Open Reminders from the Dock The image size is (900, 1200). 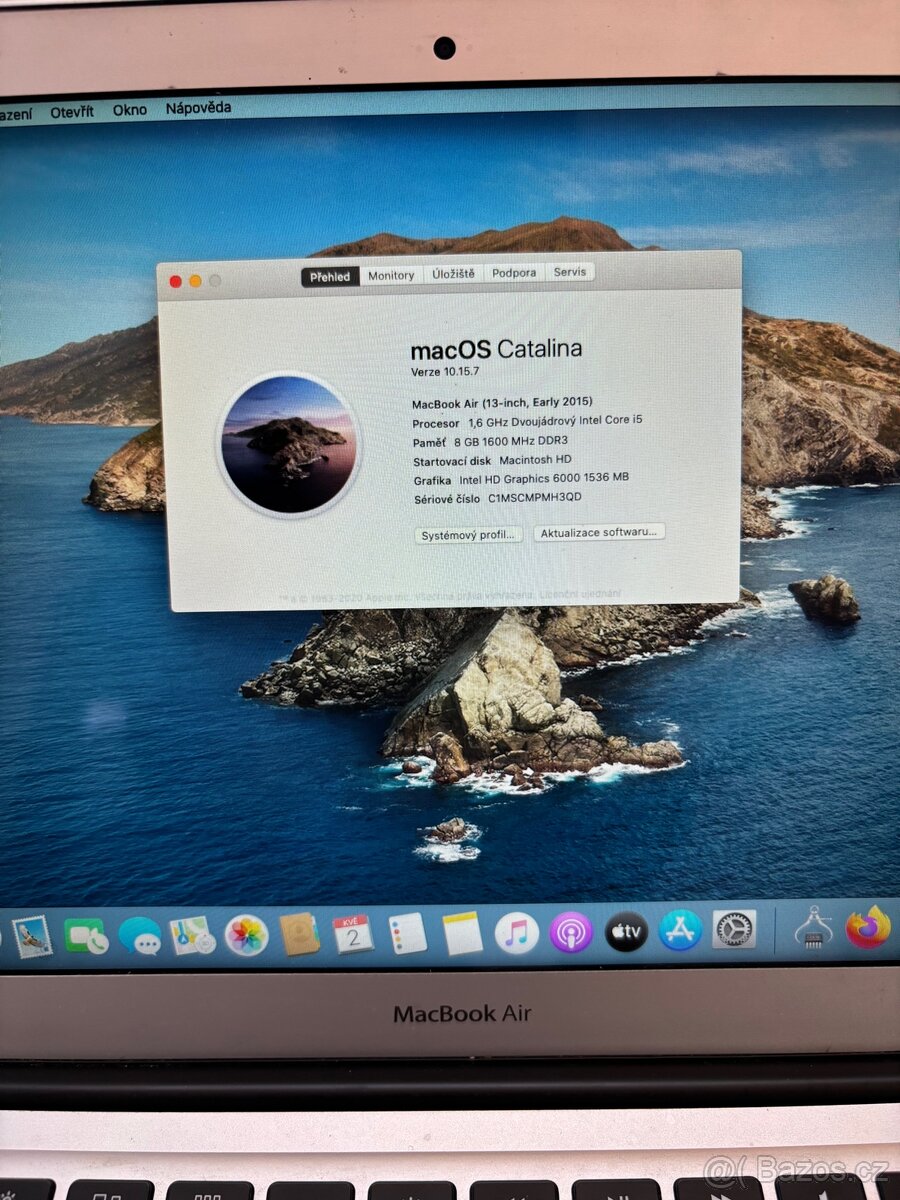click(408, 933)
